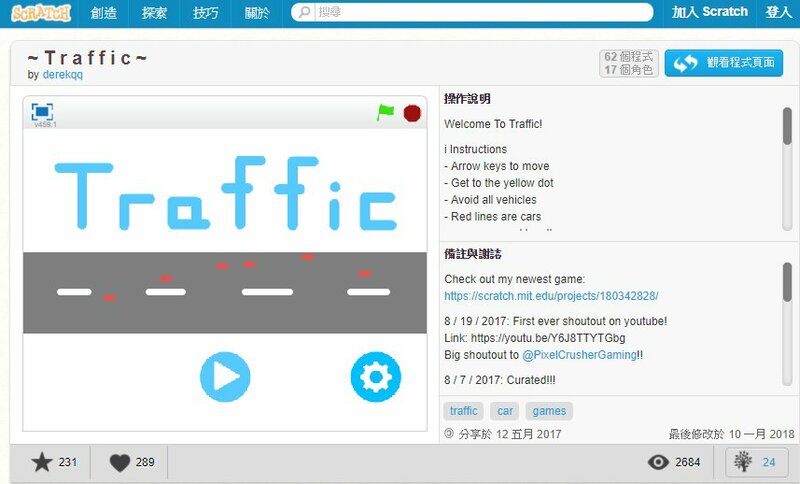Click the 231 favorites count
Screen dimensions: 800x484
click(x=68, y=462)
